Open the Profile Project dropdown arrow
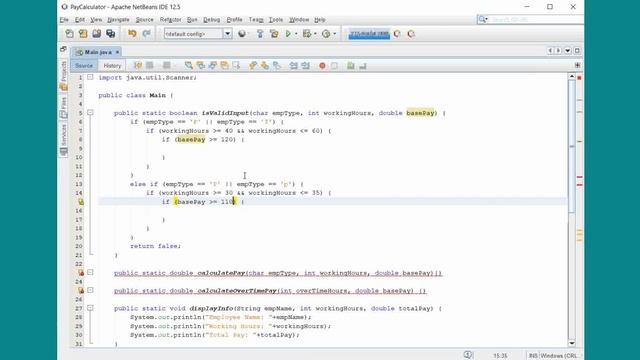 (x=334, y=34)
